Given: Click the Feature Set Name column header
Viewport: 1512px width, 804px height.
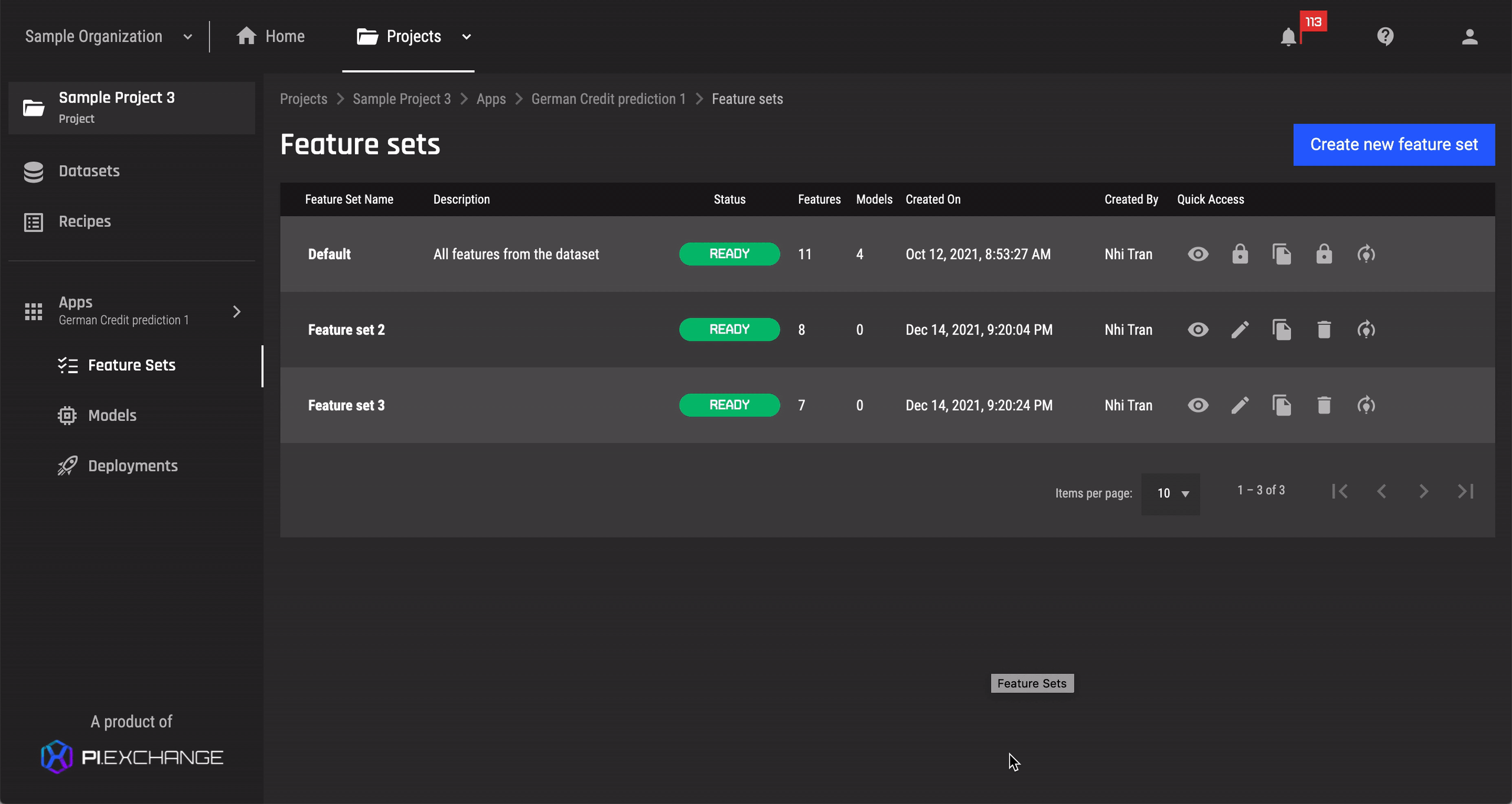Looking at the screenshot, I should tap(349, 200).
